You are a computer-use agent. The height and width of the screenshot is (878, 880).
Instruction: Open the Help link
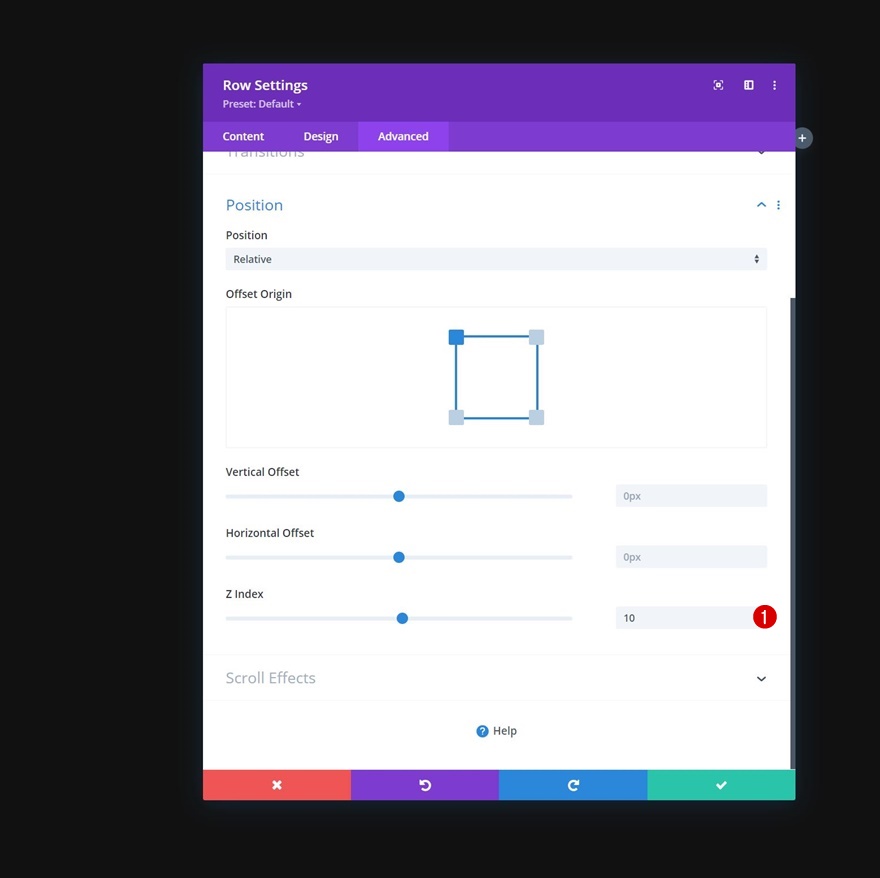point(496,731)
